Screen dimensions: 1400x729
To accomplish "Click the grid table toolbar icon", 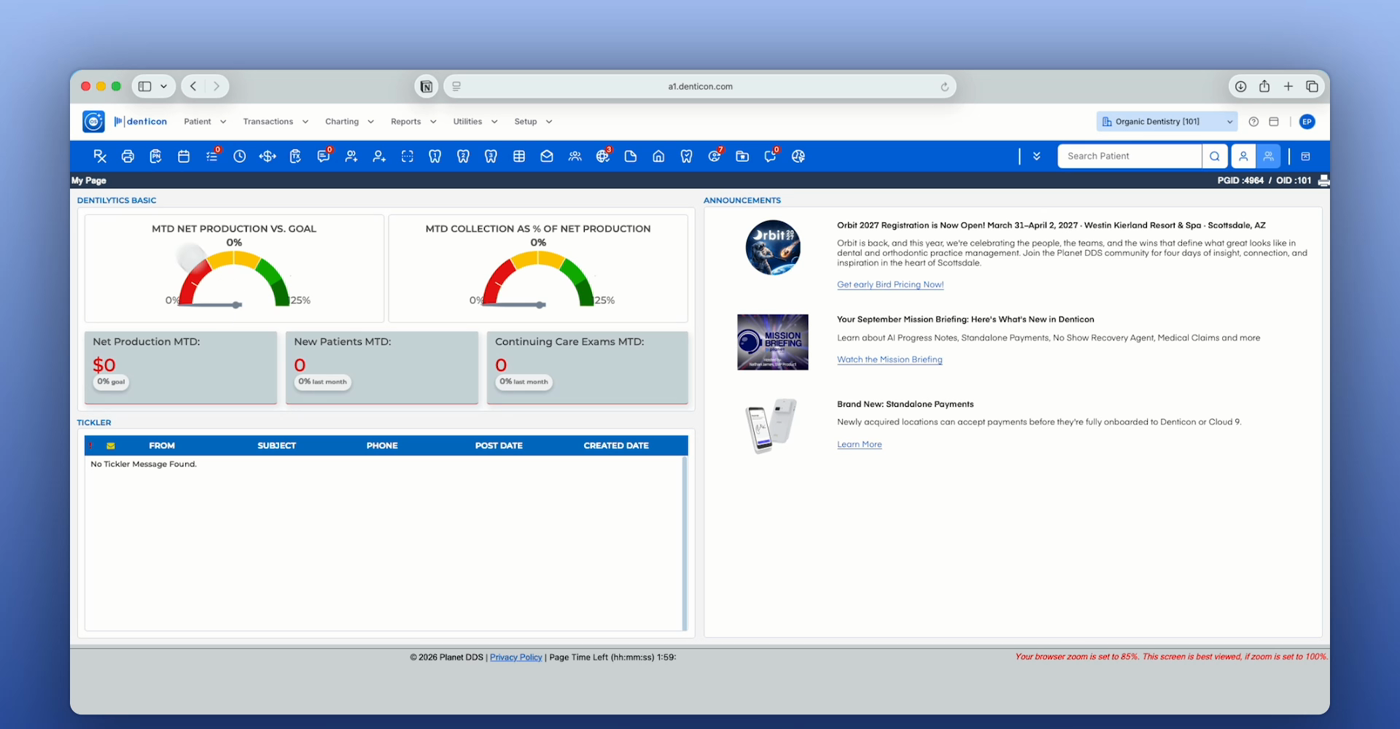I will (x=519, y=156).
